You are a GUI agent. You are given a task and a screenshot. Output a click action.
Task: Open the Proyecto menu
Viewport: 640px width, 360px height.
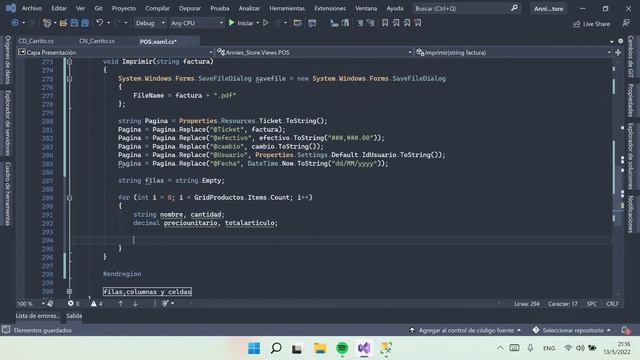[124, 8]
